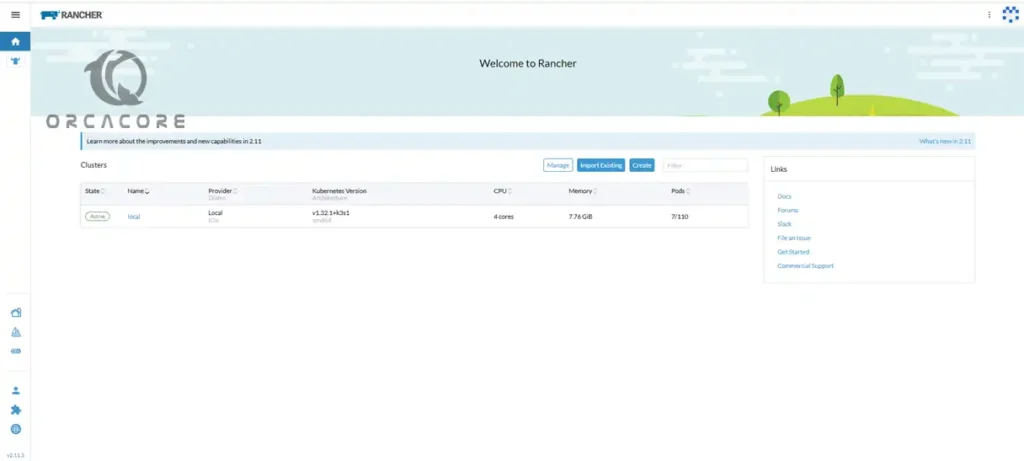
Task: Click the Clusters section title
Action: 93,165
